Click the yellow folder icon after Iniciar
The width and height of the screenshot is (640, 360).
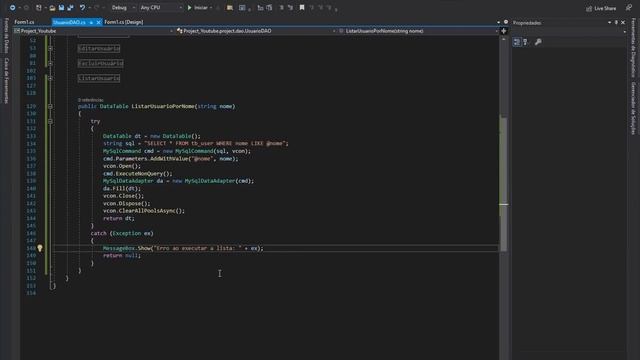point(230,8)
